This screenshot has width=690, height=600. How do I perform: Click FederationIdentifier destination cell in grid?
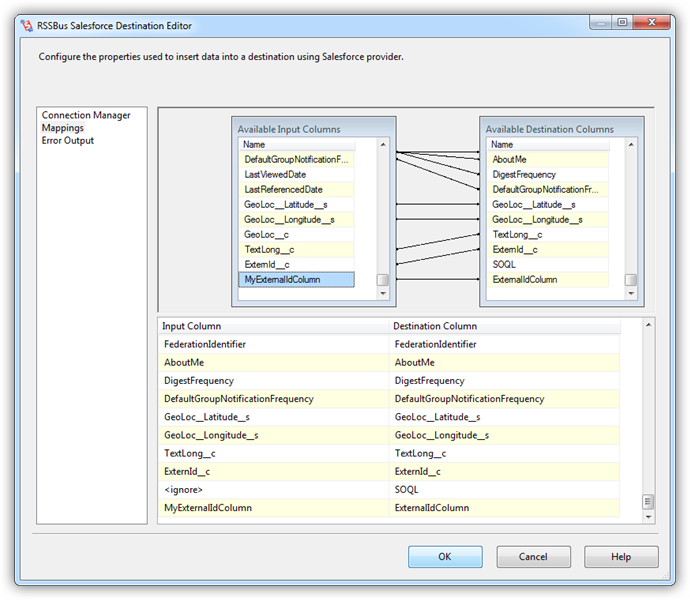click(x=505, y=344)
